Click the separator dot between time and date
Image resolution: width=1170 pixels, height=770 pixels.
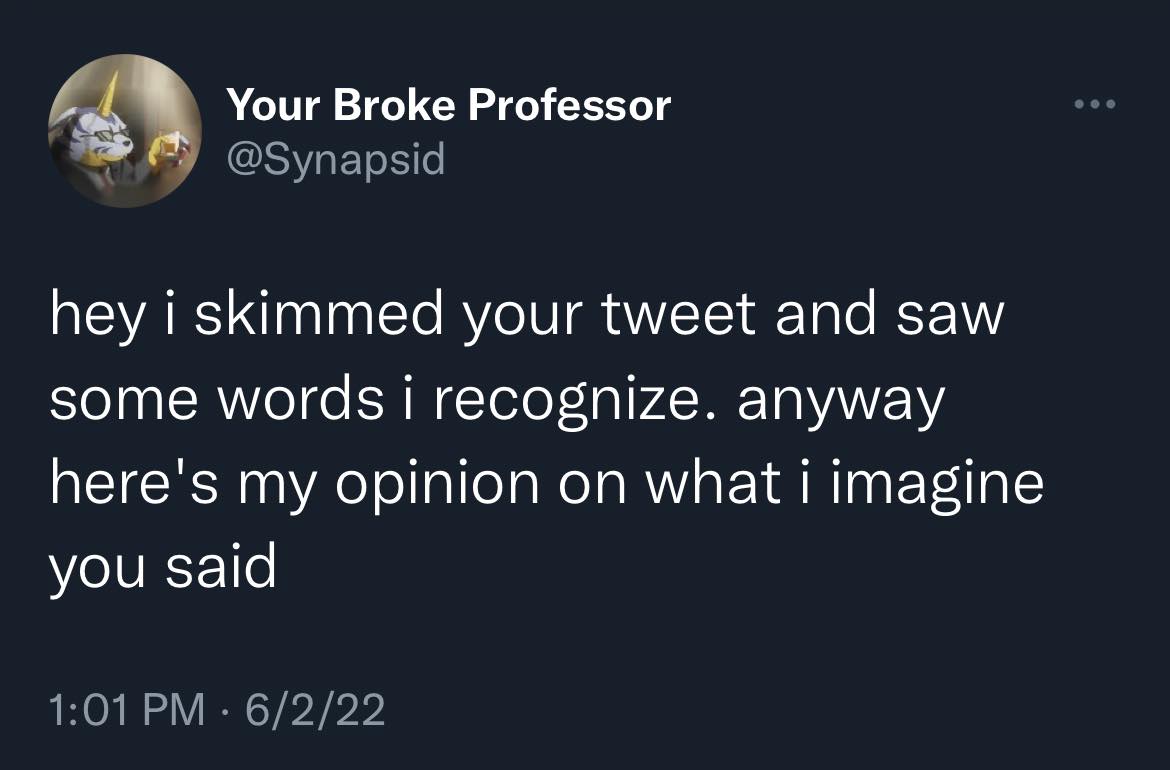222,710
